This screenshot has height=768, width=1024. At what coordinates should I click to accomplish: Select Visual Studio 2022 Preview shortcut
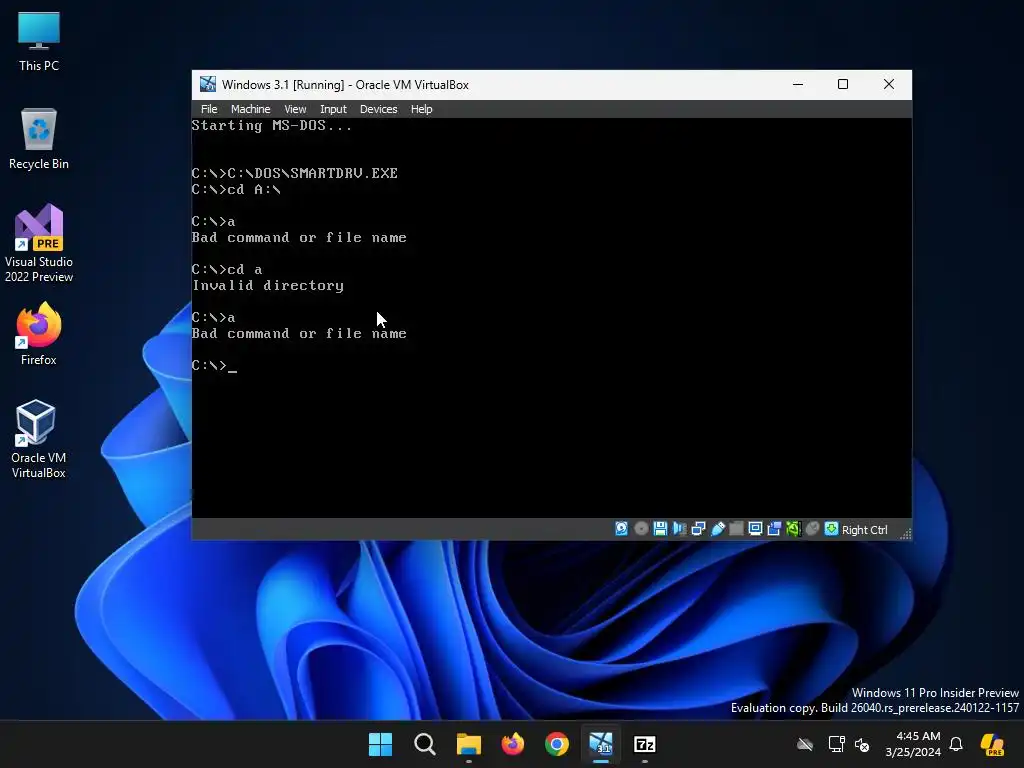coord(39,244)
